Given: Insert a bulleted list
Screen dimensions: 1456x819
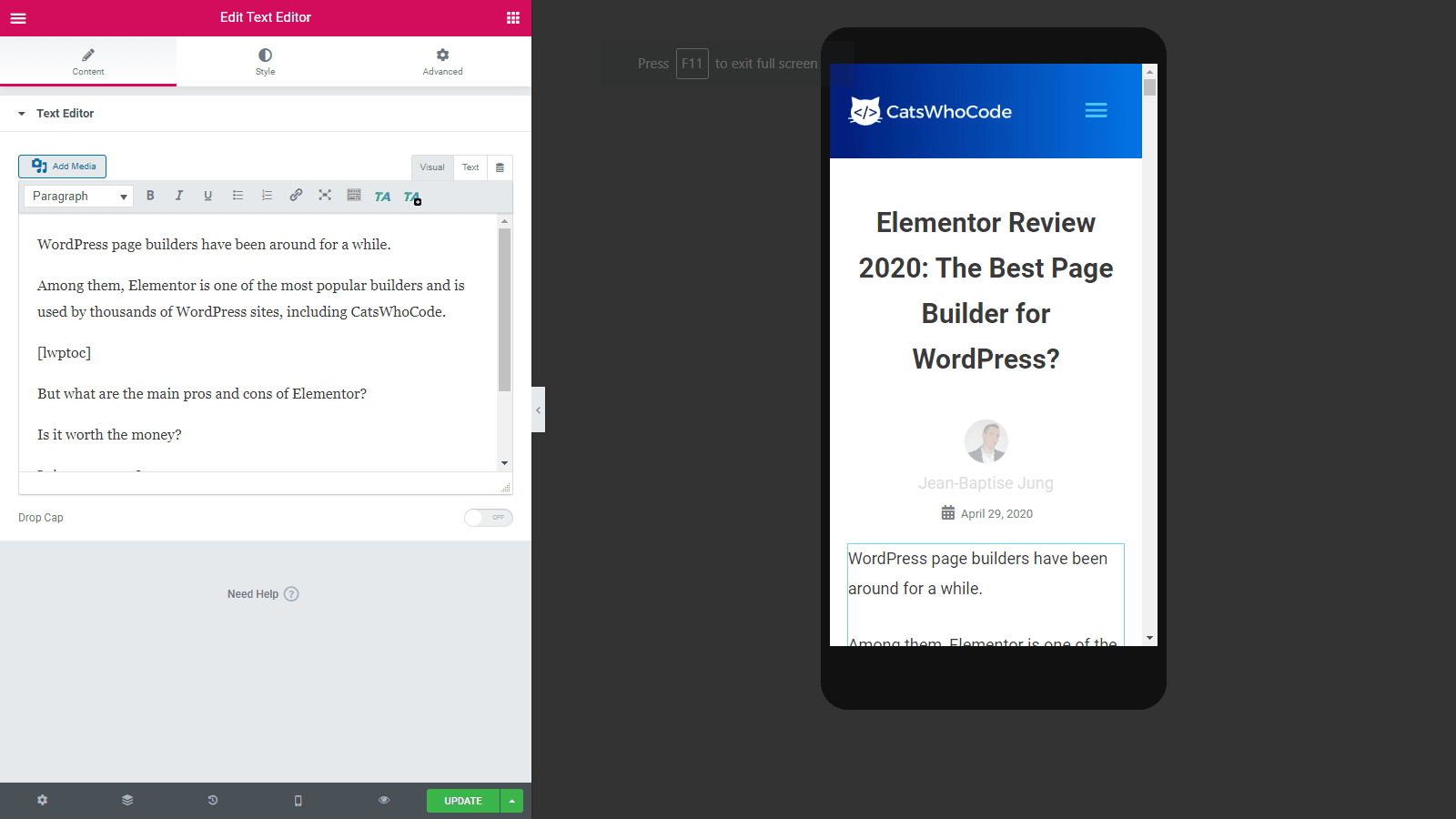Looking at the screenshot, I should point(238,196).
